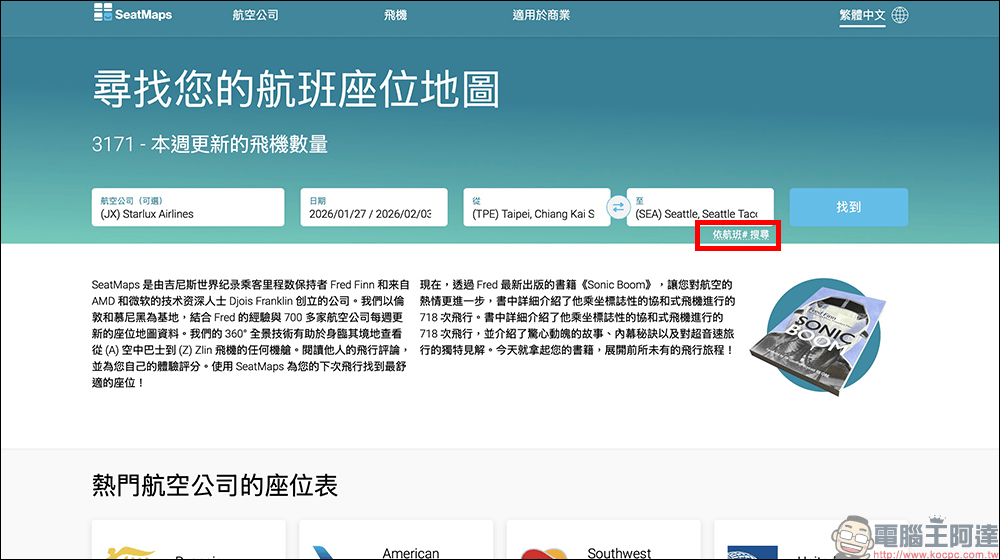Edit the TPE Taipei origin field
This screenshot has width=1000, height=560.
coord(536,207)
